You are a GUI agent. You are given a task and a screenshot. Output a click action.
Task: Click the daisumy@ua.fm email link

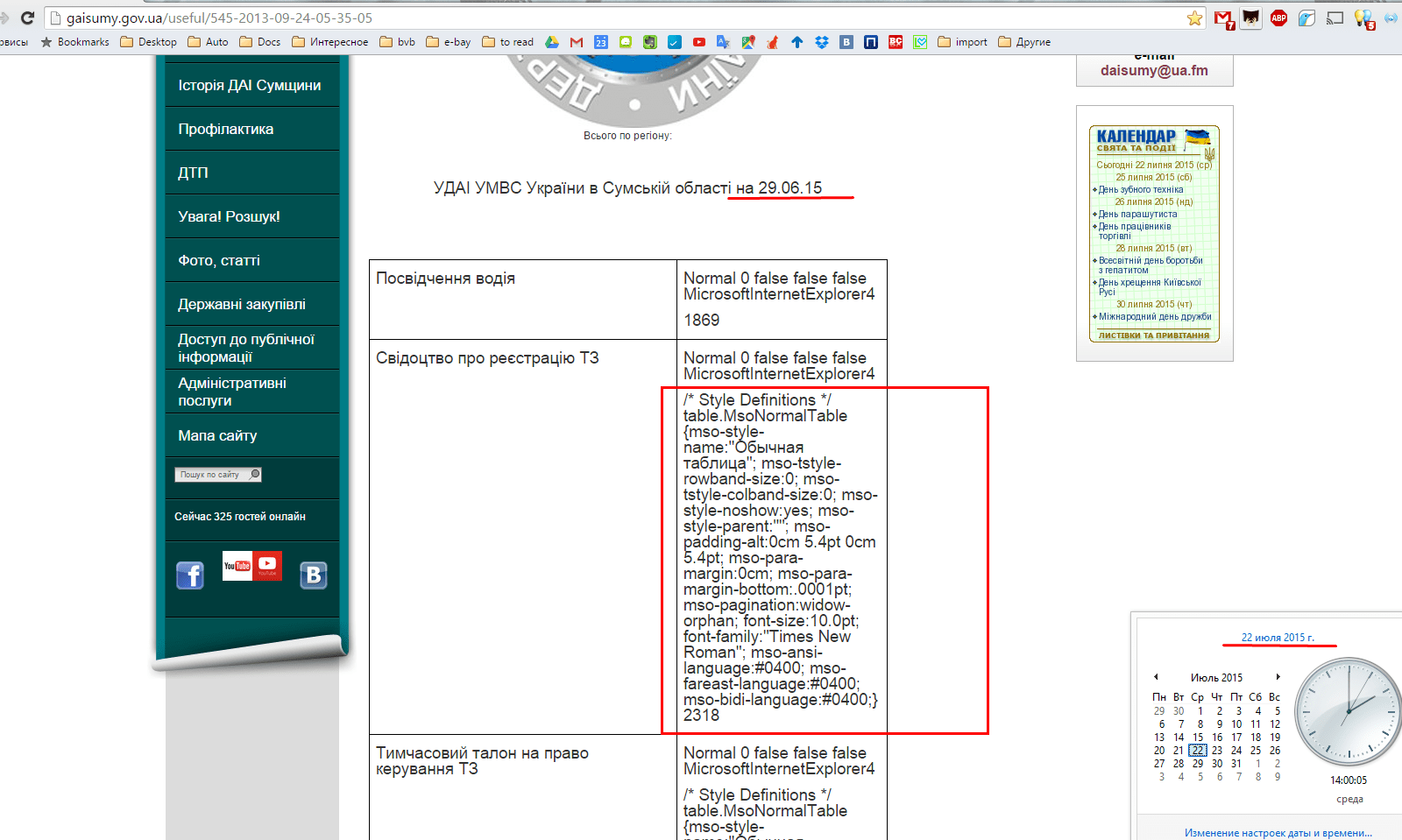[x=1154, y=71]
